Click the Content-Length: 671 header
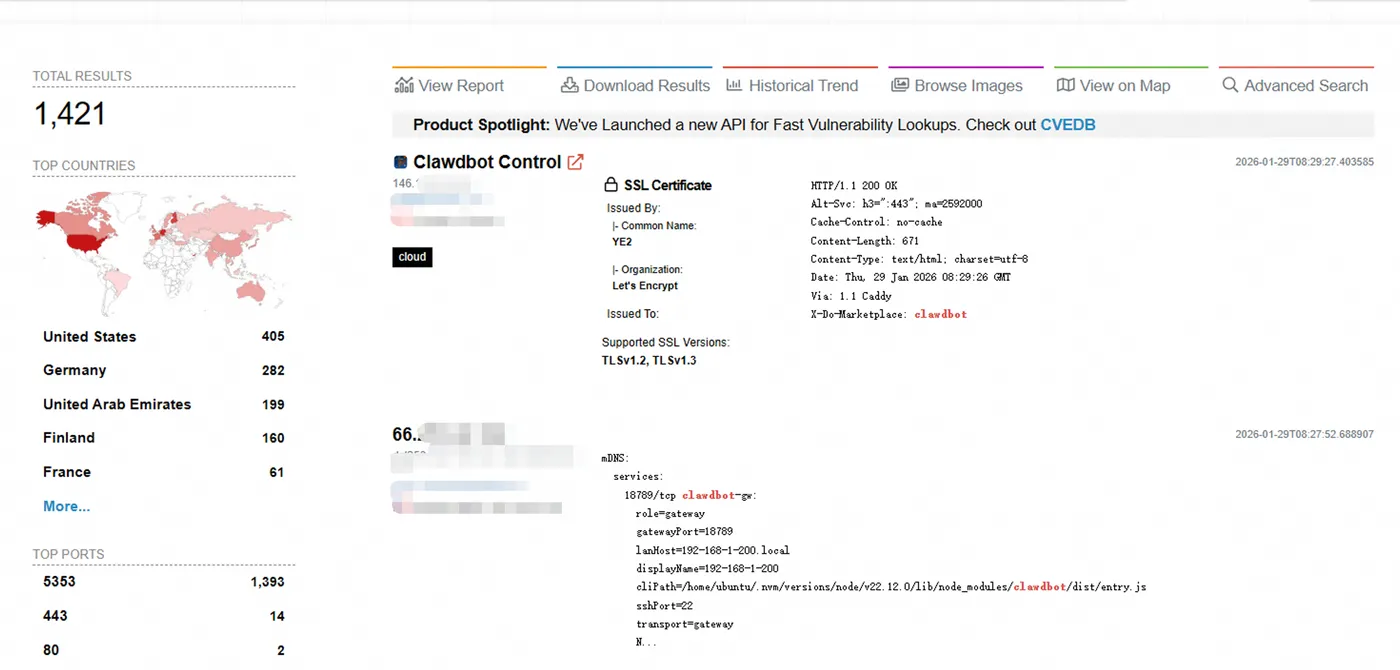The height and width of the screenshot is (670, 1400). tap(864, 241)
